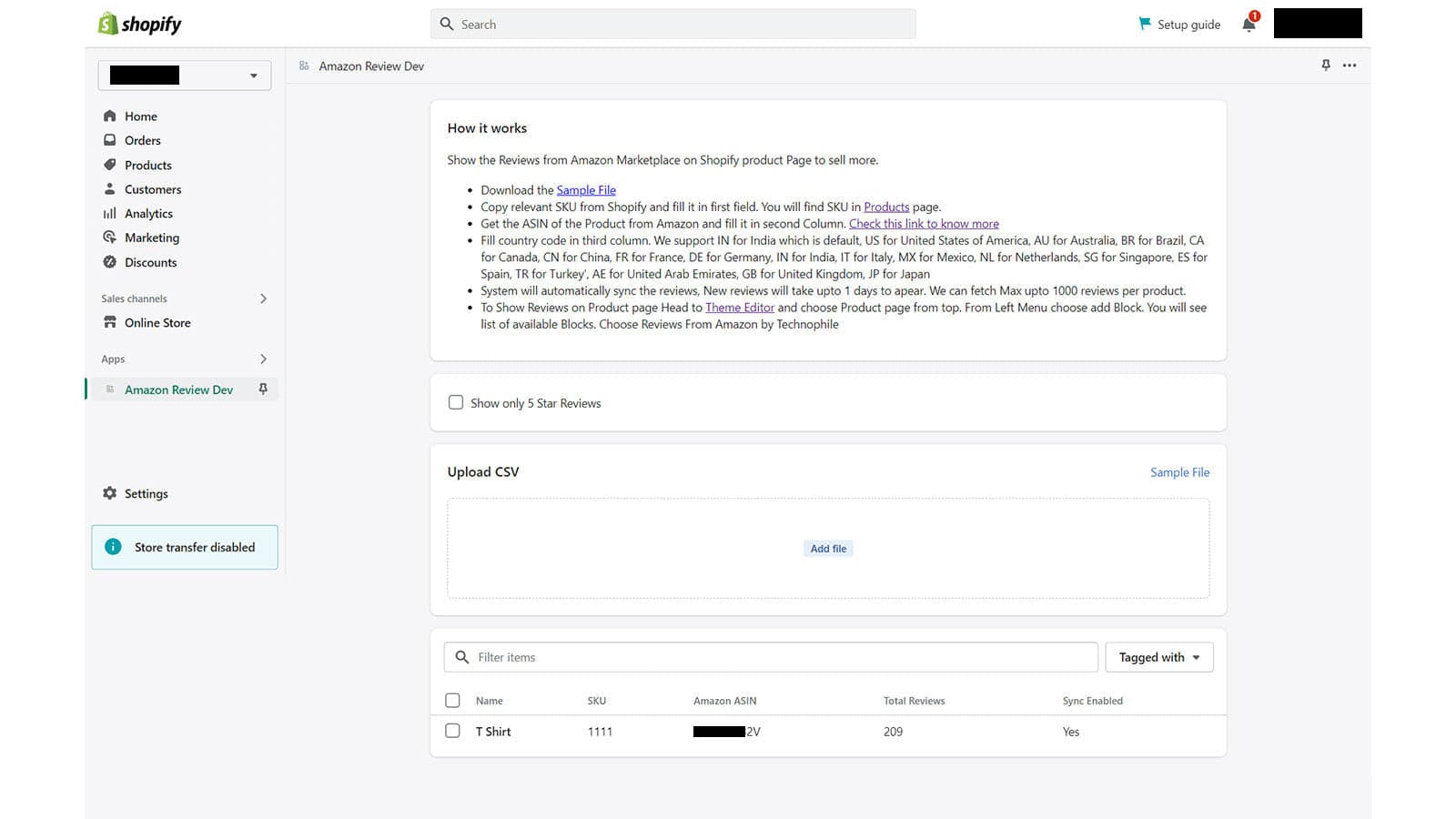1456x819 pixels.
Task: Open the overflow menu on the page header
Action: click(x=1350, y=66)
